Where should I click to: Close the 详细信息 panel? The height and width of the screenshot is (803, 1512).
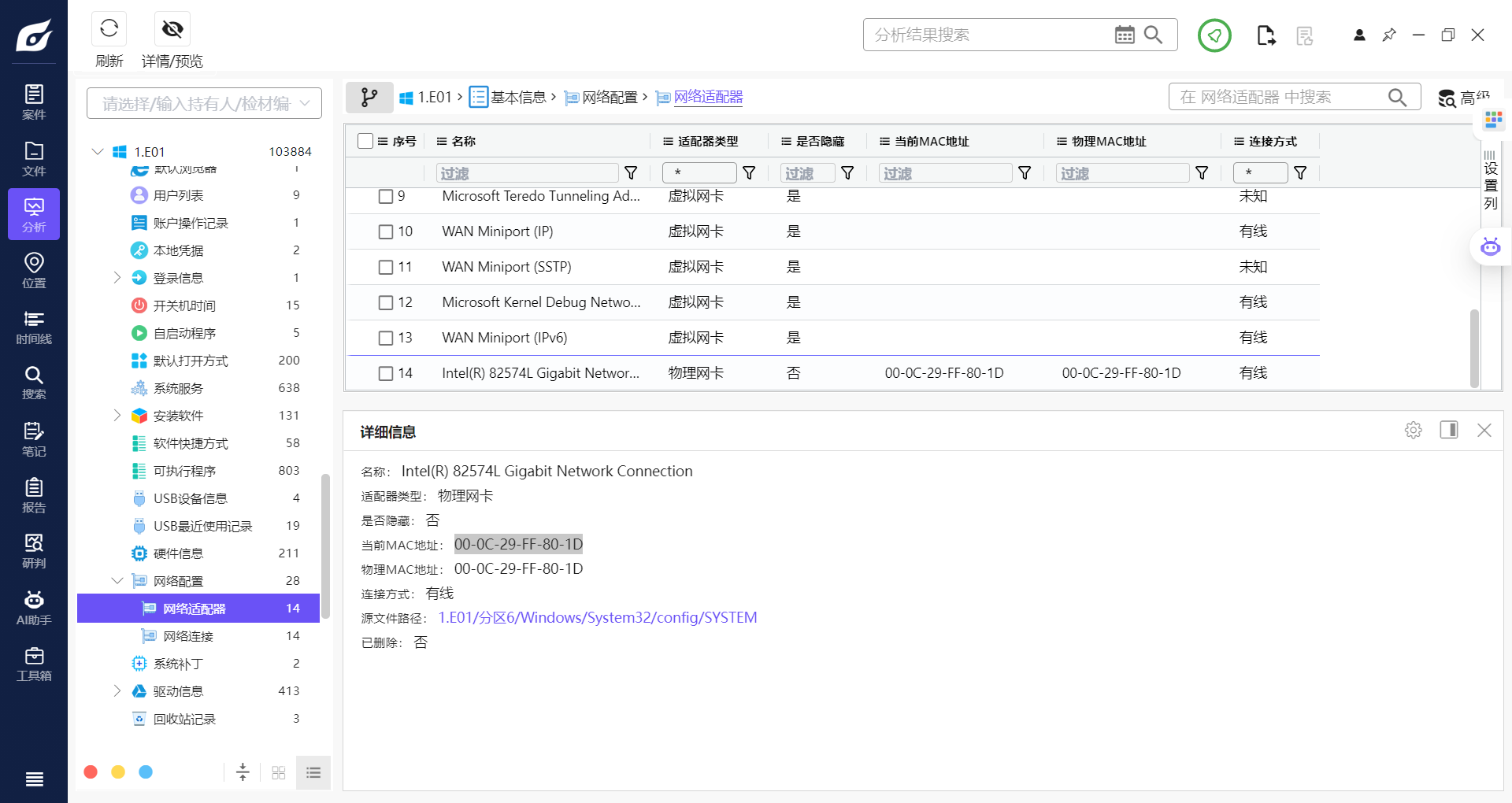pos(1484,430)
